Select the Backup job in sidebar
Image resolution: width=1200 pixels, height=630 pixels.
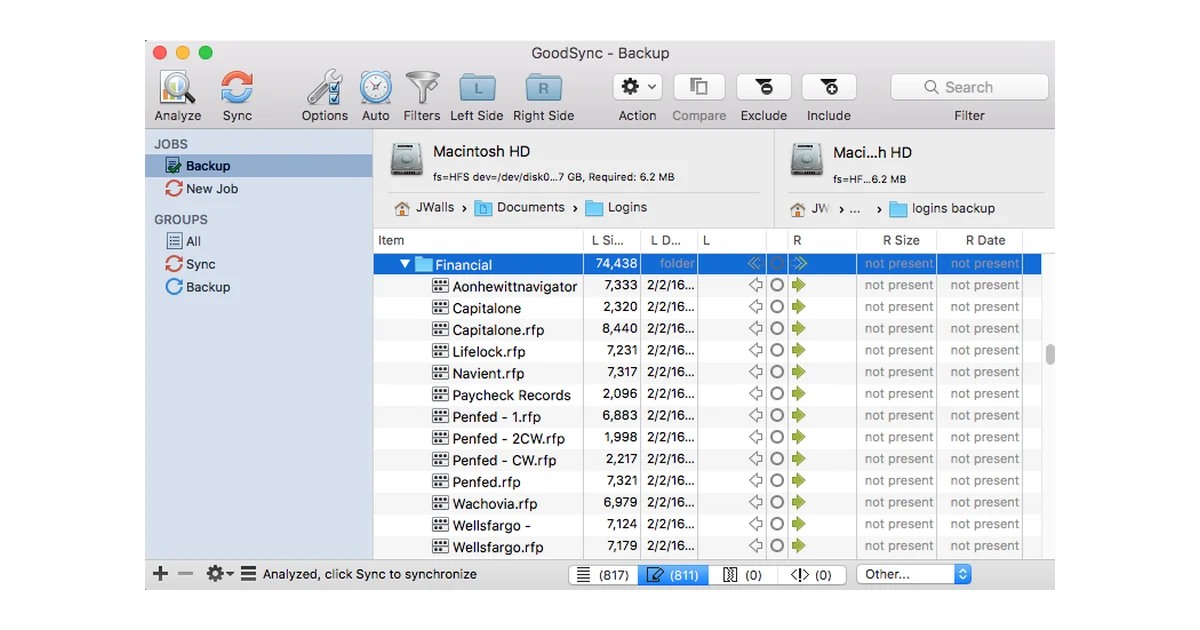(x=259, y=166)
